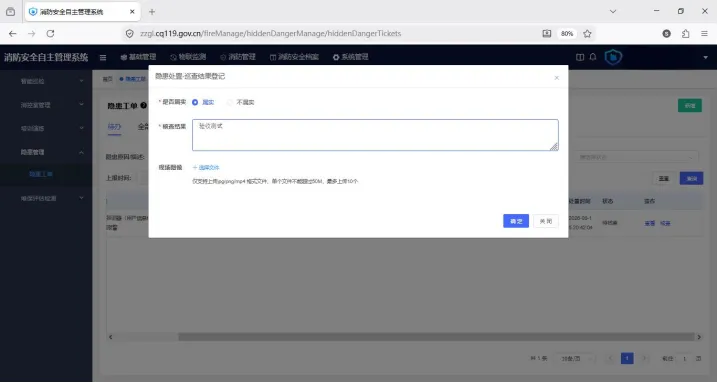Open the per-page count dropdown
The image size is (718, 383).
click(x=575, y=358)
